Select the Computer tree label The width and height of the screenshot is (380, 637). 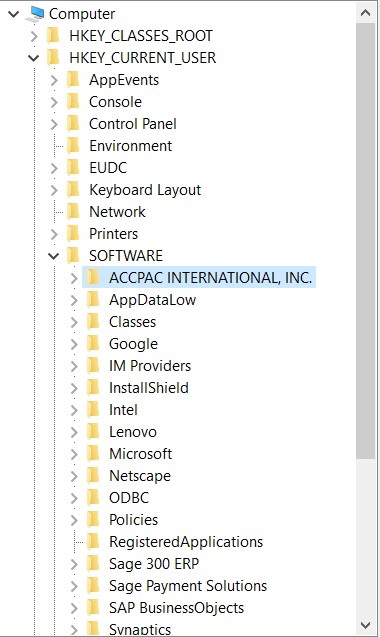pos(82,14)
